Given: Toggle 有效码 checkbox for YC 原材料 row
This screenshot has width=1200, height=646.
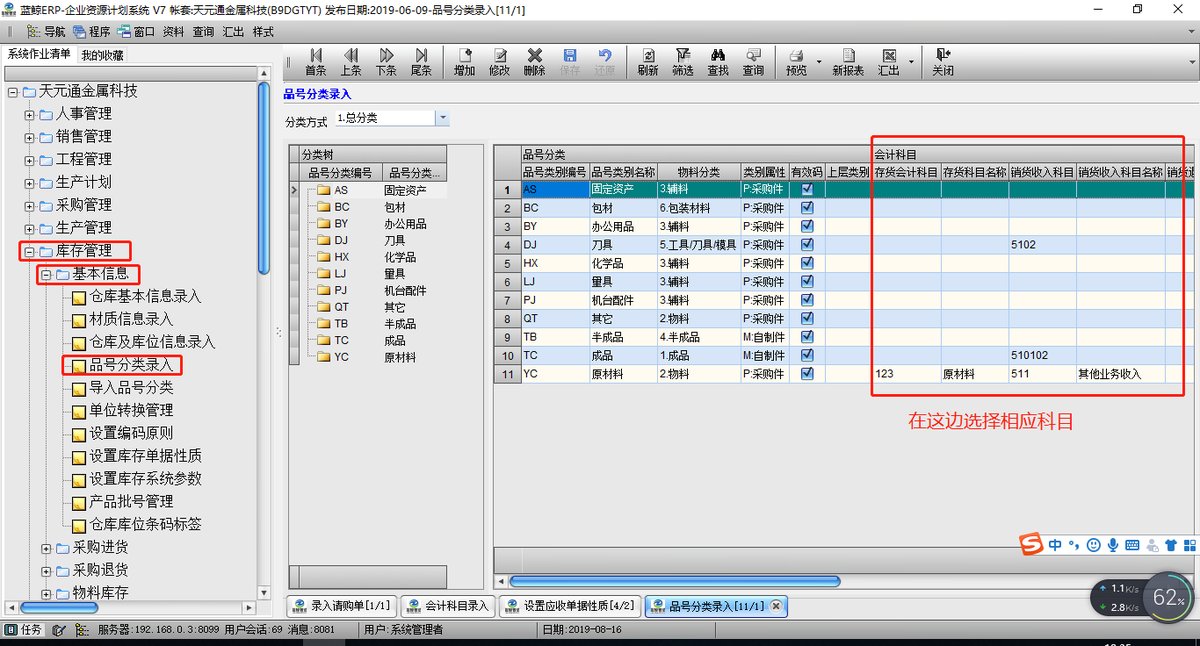Looking at the screenshot, I should click(x=807, y=374).
